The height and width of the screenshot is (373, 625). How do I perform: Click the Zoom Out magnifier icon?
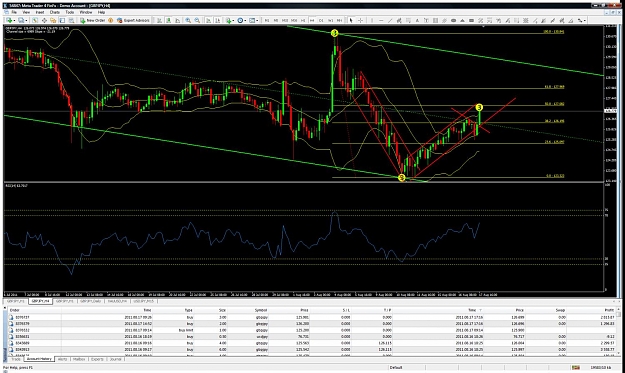(x=197, y=20)
